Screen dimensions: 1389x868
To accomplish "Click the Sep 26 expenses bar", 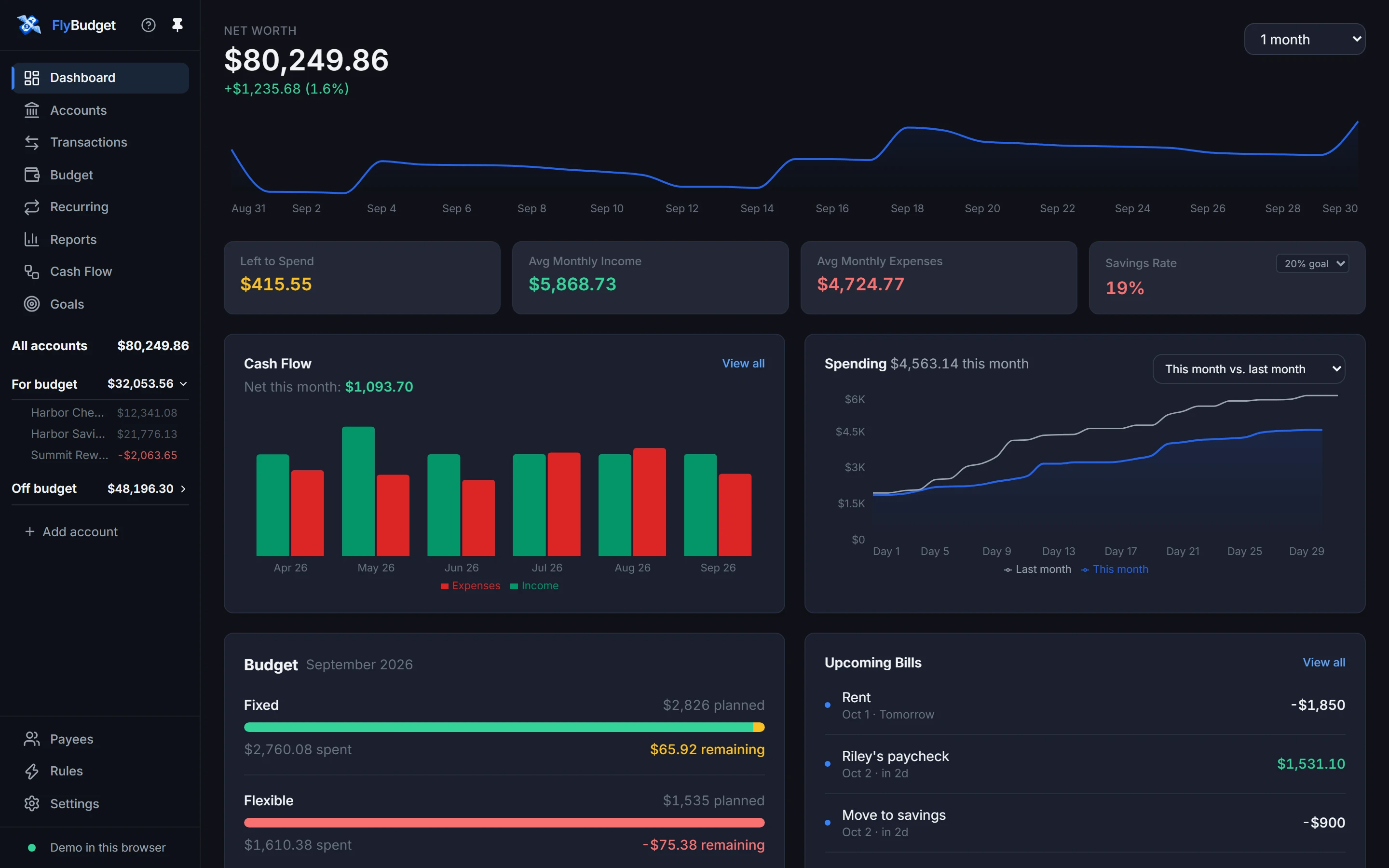I will click(735, 515).
